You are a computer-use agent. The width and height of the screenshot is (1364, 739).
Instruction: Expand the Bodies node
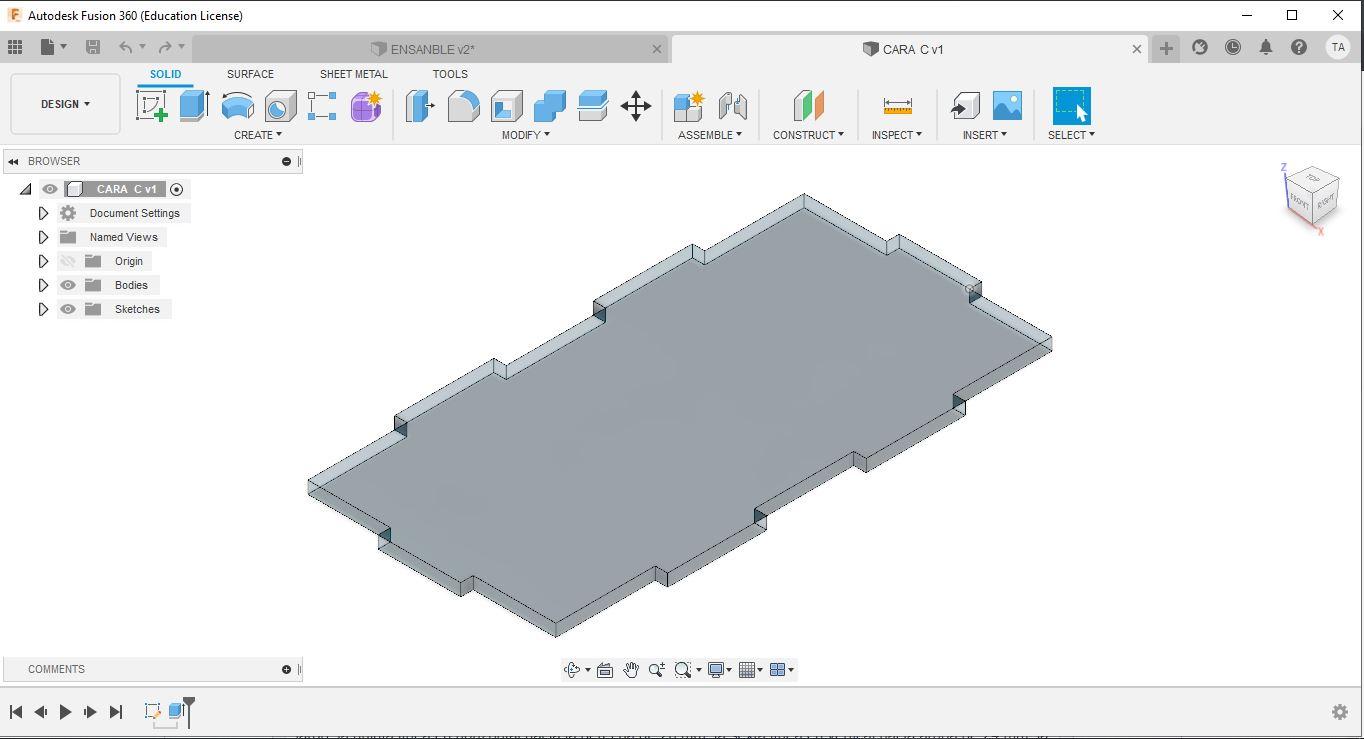tap(43, 285)
